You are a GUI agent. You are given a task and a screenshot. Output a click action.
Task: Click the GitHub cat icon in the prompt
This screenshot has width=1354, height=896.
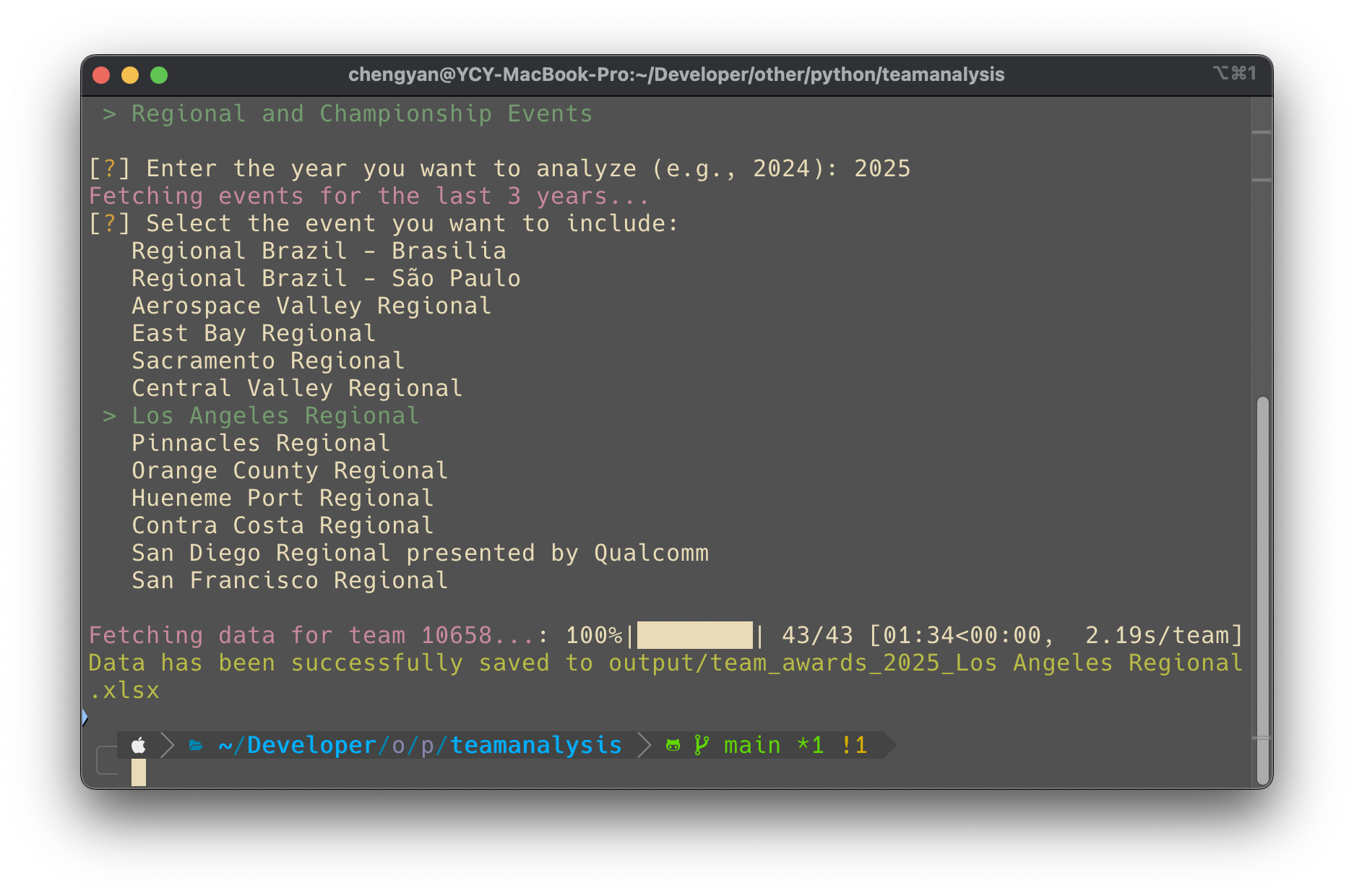[673, 745]
